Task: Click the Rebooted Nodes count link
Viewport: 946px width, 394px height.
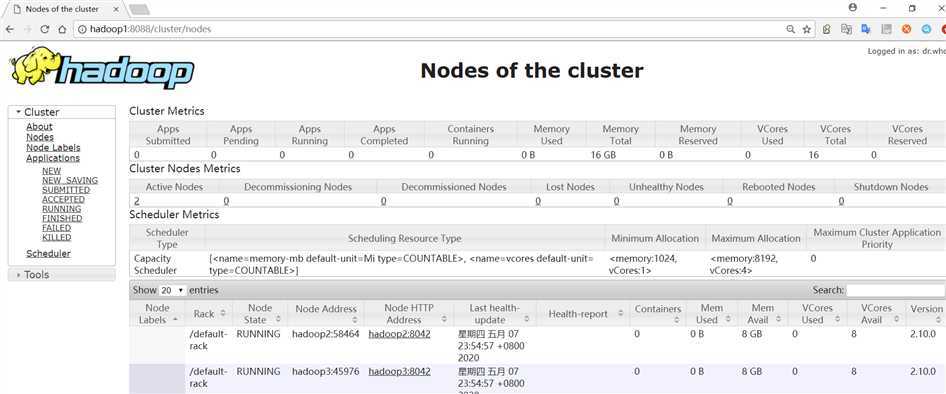Action: [x=729, y=201]
